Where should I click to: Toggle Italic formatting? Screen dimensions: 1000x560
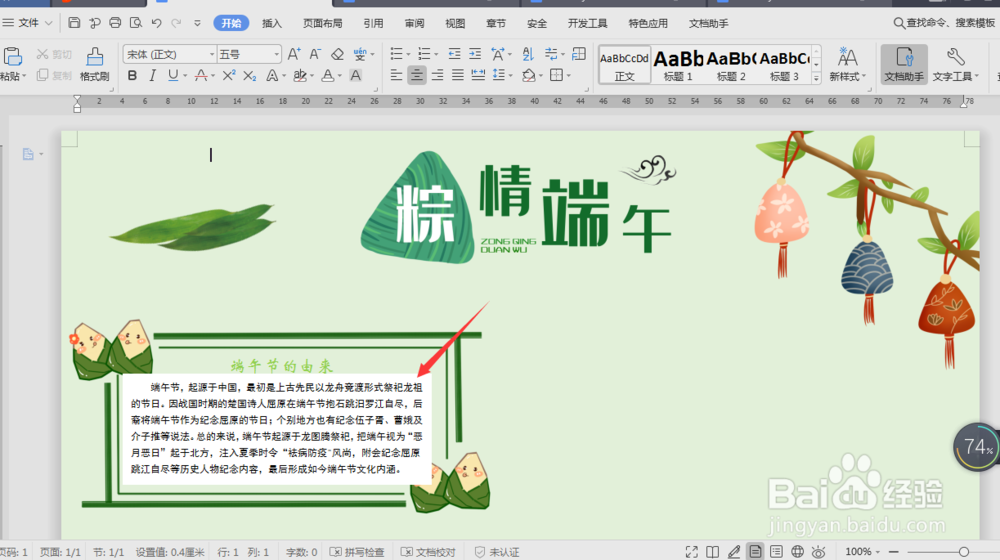[x=152, y=76]
